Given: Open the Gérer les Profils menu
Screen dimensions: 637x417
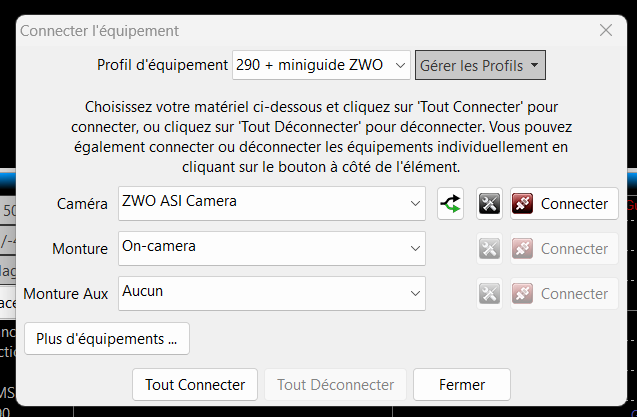Looking at the screenshot, I should [x=480, y=66].
